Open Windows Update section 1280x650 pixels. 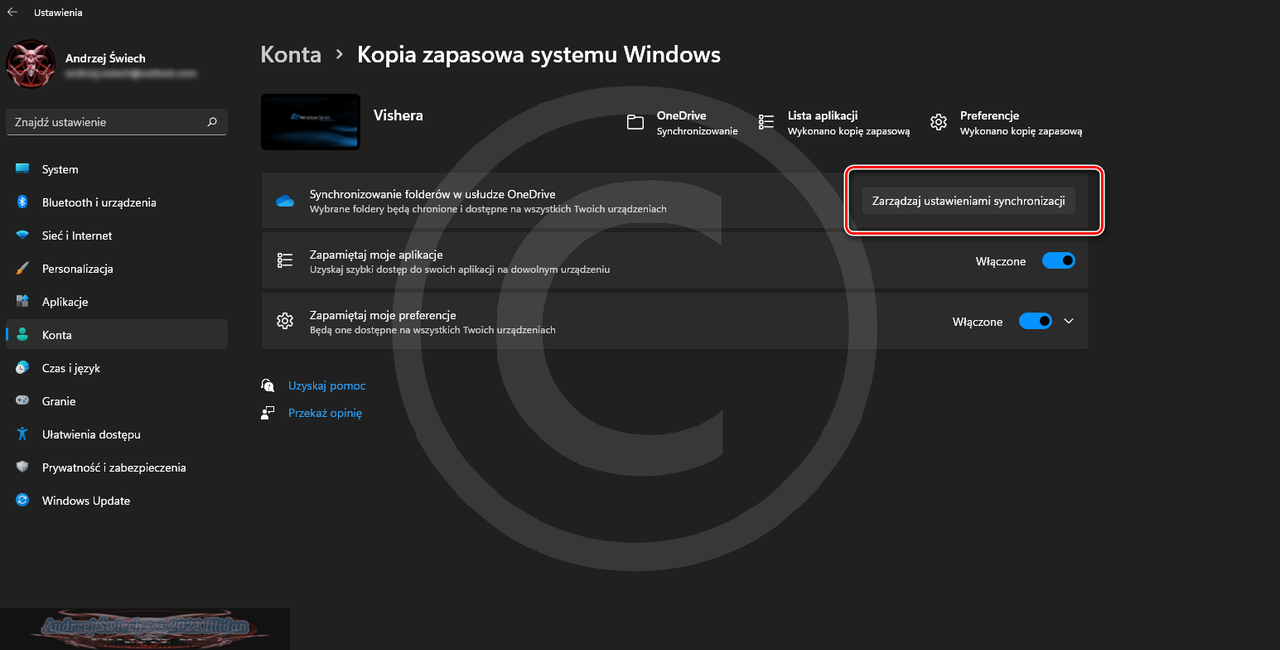coord(117,500)
